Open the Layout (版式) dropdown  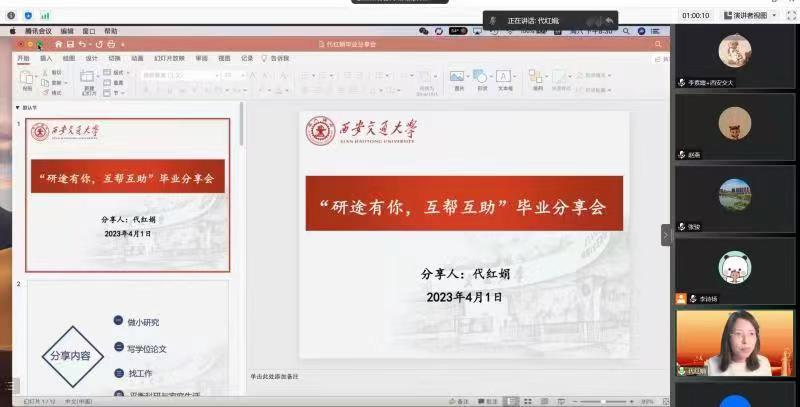116,73
